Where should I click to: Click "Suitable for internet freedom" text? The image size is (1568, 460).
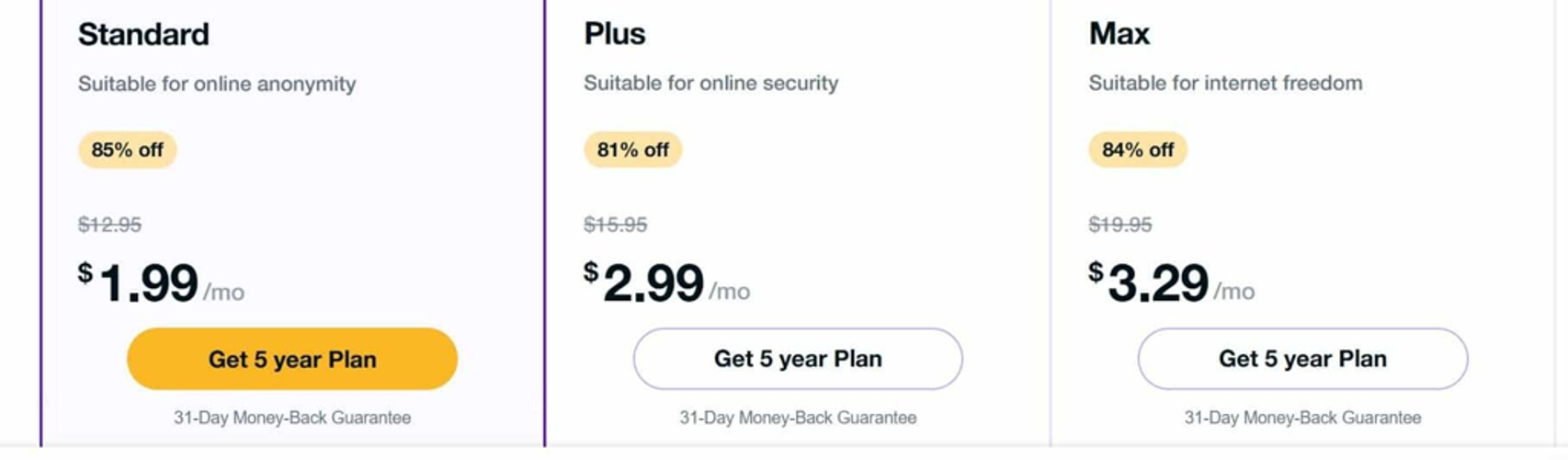1225,84
